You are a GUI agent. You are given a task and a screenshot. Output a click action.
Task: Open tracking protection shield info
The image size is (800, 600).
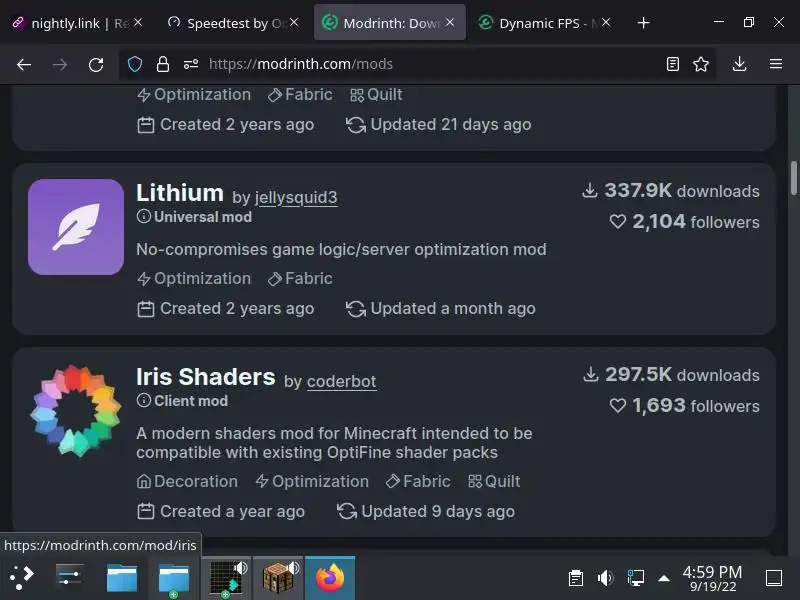coord(135,64)
